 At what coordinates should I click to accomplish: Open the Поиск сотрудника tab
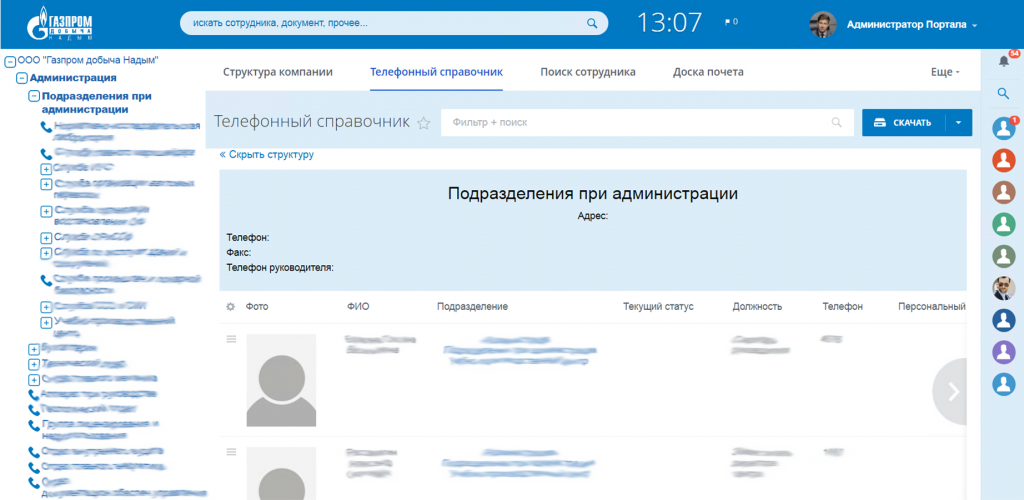(x=588, y=72)
